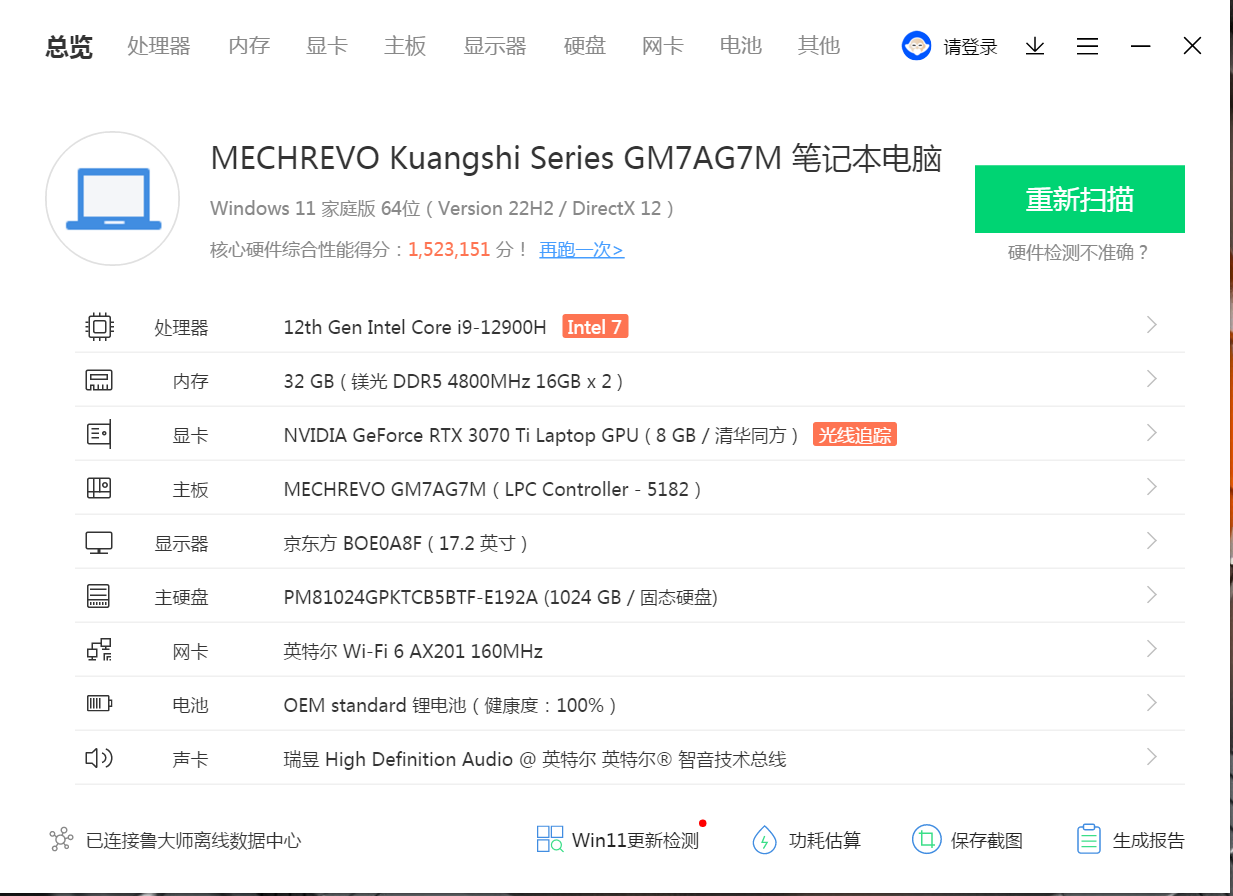Click the Windows 11 家庭版 version text

click(x=442, y=209)
